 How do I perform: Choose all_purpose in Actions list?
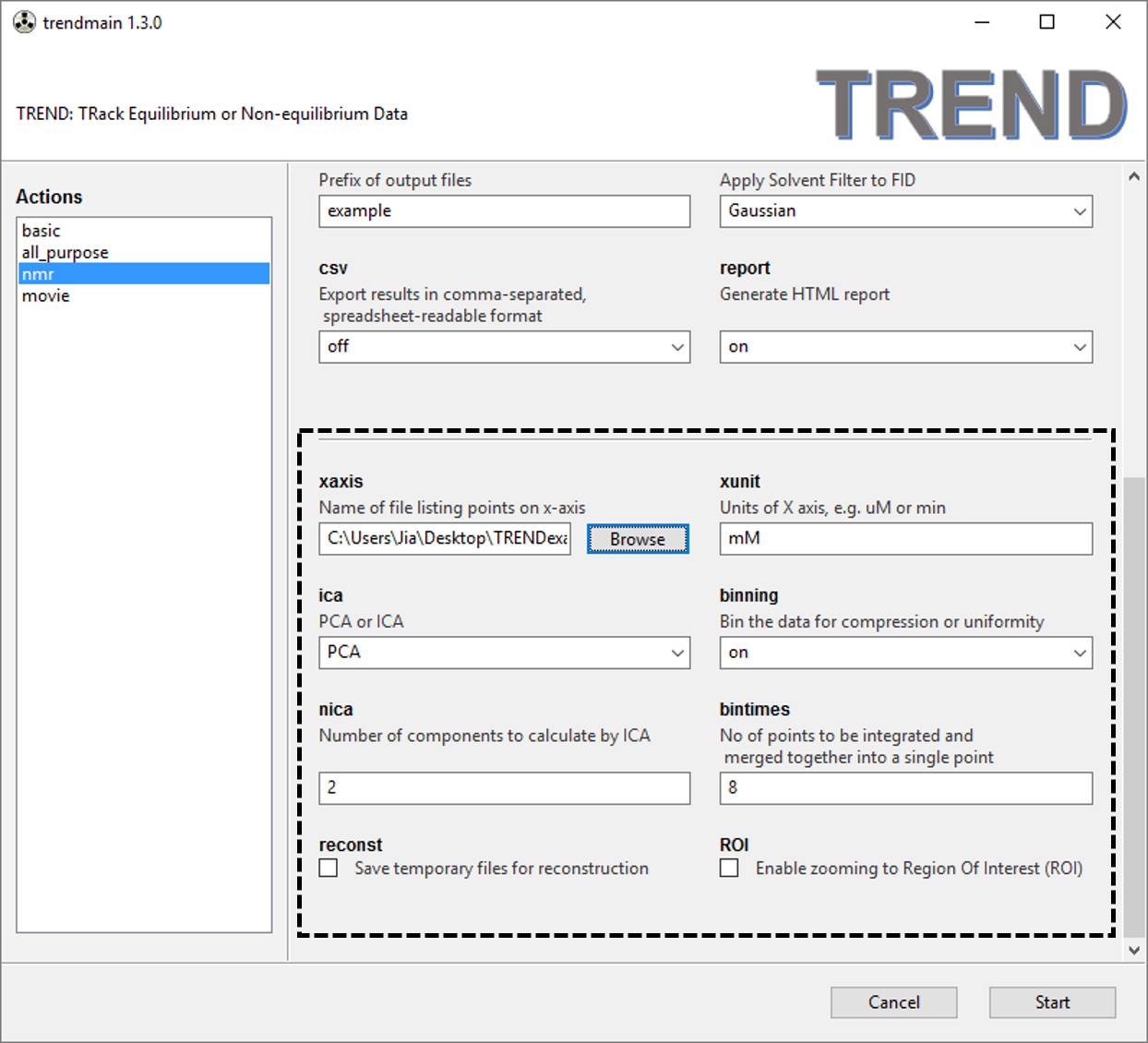(x=65, y=252)
